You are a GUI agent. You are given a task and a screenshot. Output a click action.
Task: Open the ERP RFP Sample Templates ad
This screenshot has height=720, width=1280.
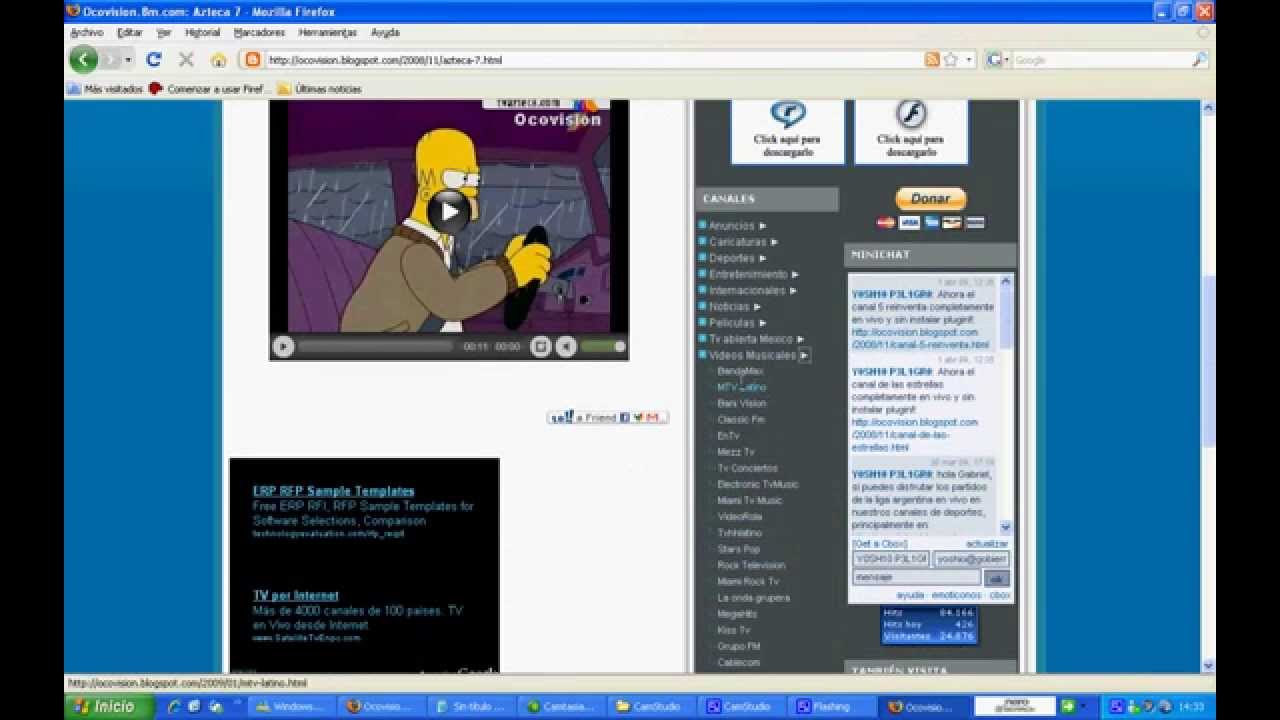[333, 491]
